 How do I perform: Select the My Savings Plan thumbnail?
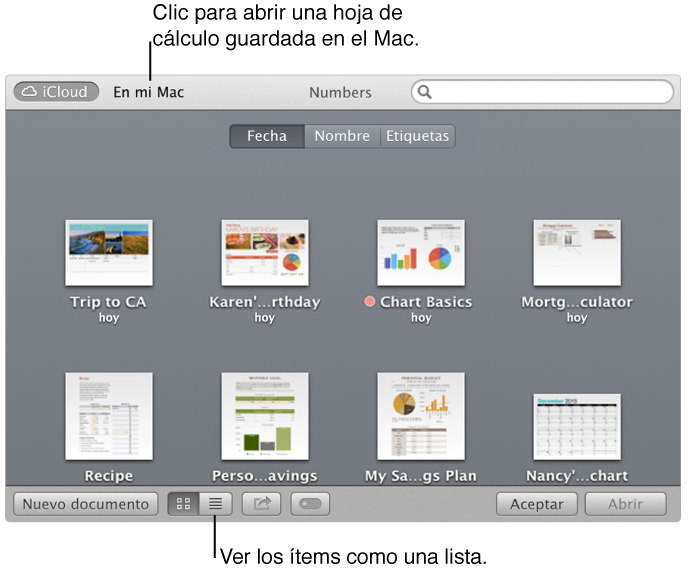pos(421,416)
